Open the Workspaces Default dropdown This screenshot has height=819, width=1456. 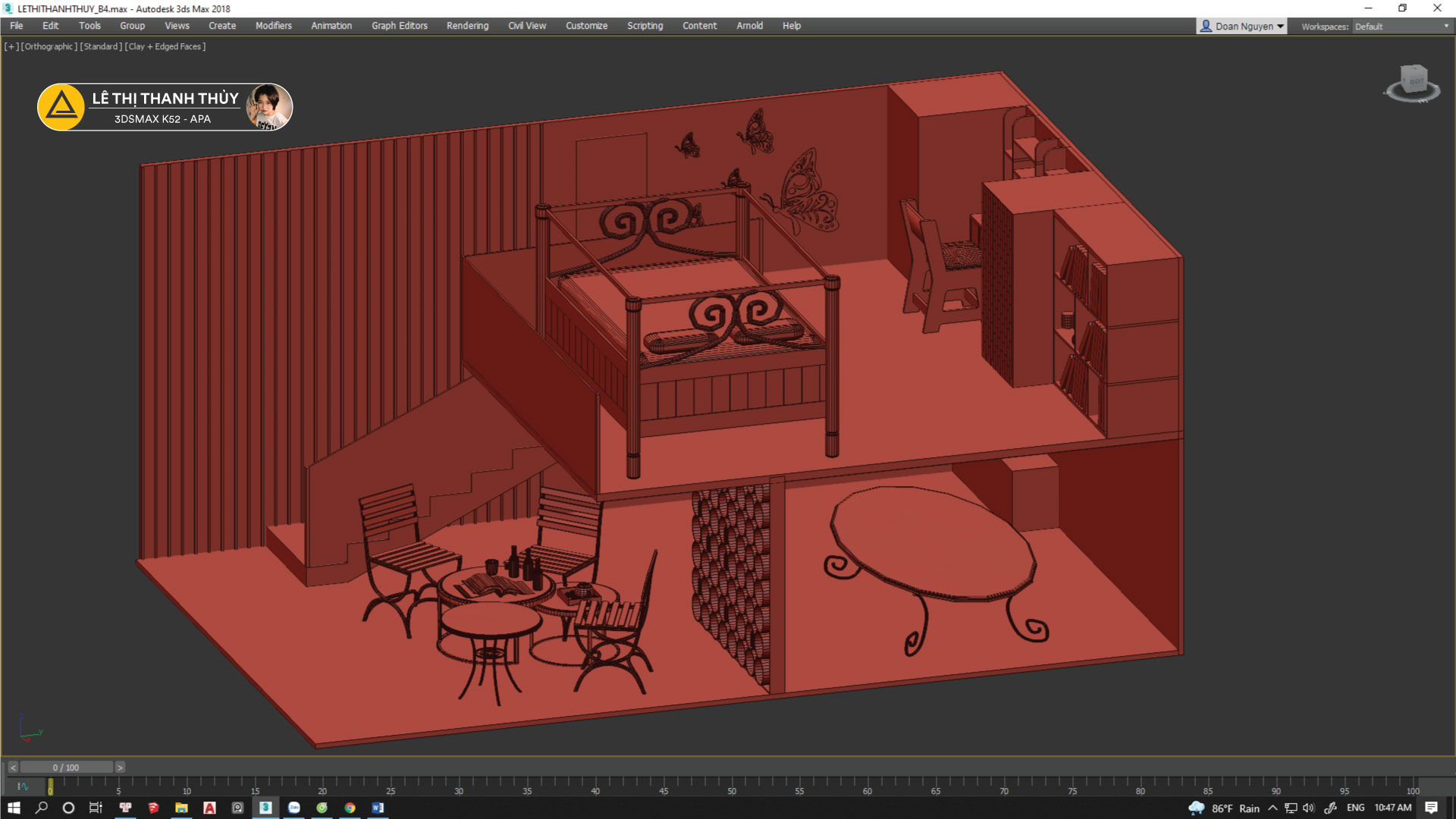click(1401, 27)
